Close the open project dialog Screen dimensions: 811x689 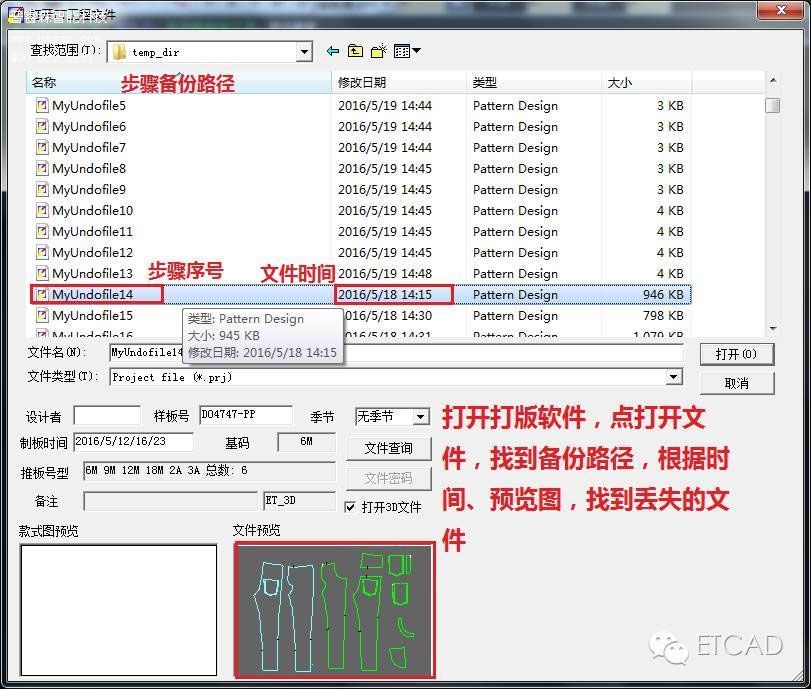782,10
